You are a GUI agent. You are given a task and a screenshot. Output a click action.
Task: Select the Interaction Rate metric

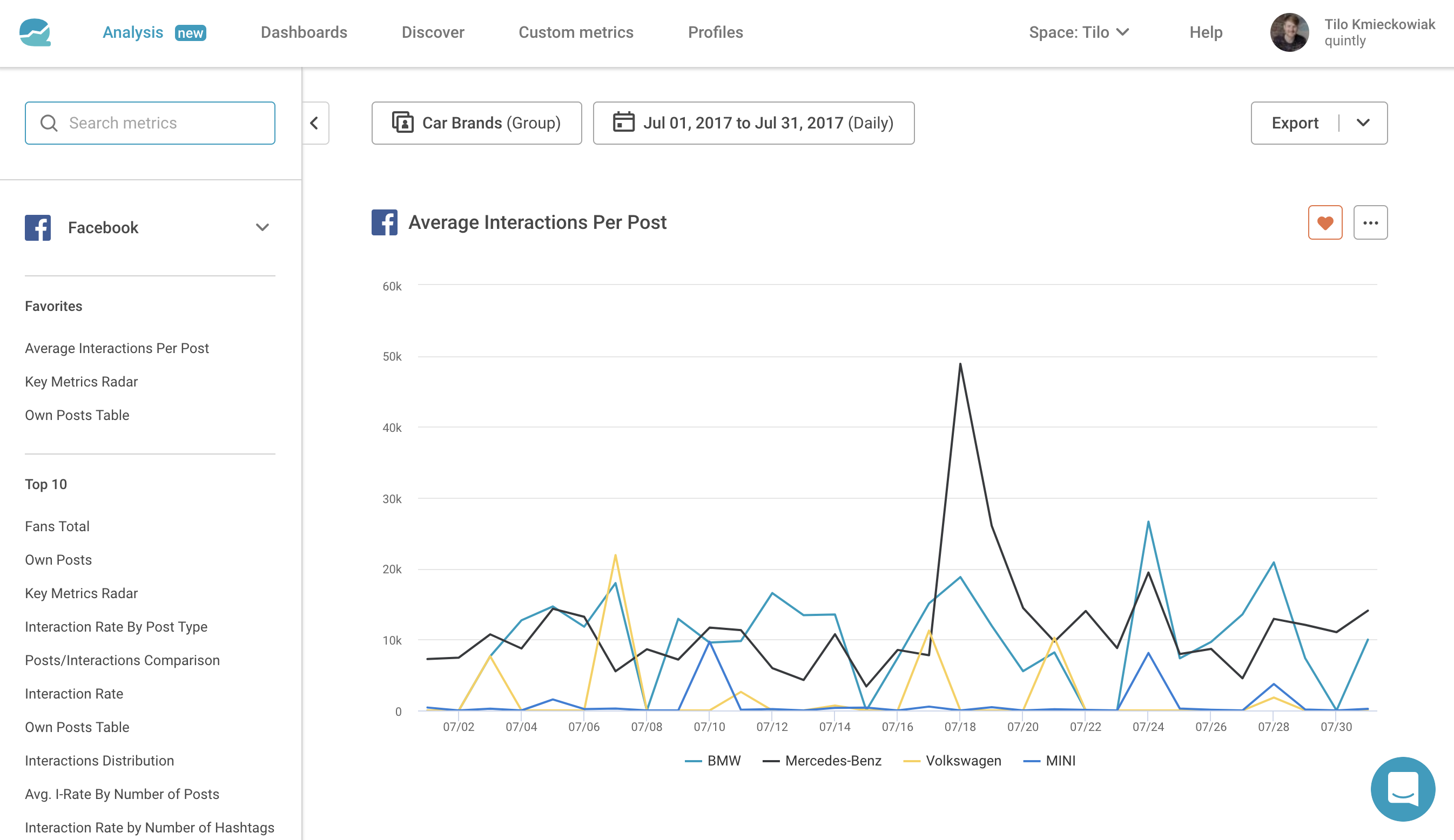(74, 694)
